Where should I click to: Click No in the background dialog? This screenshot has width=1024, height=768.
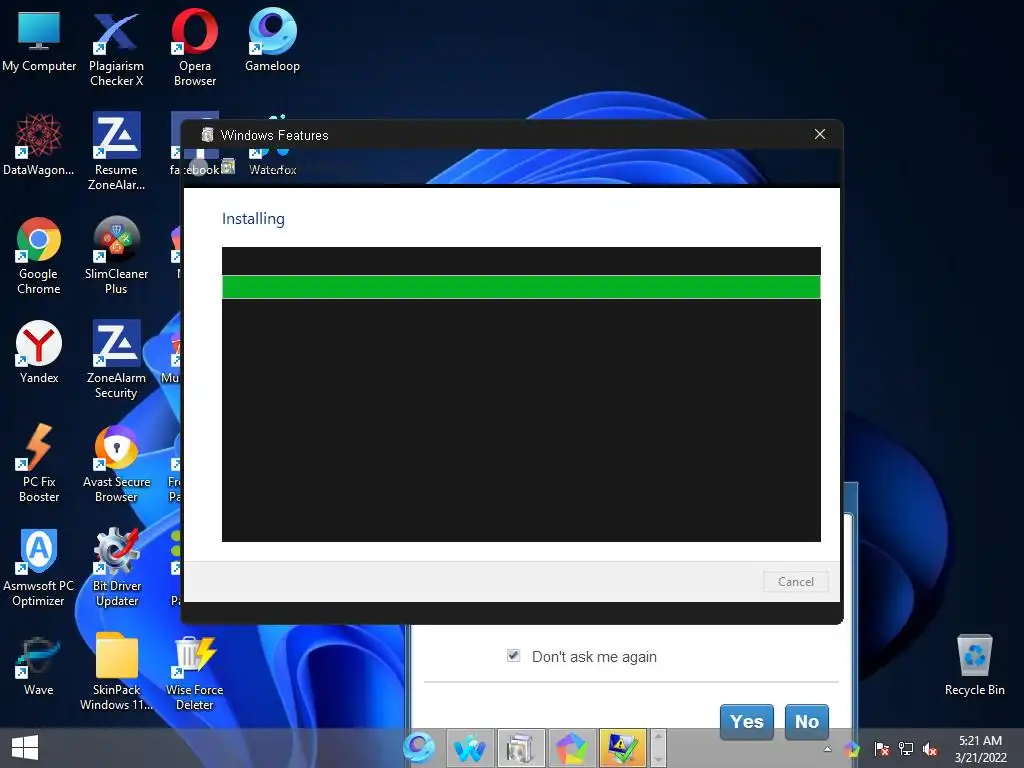pos(807,722)
